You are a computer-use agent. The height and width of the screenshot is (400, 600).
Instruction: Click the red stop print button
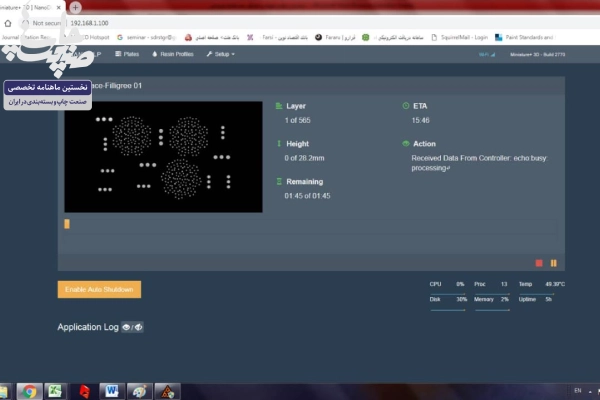point(539,263)
